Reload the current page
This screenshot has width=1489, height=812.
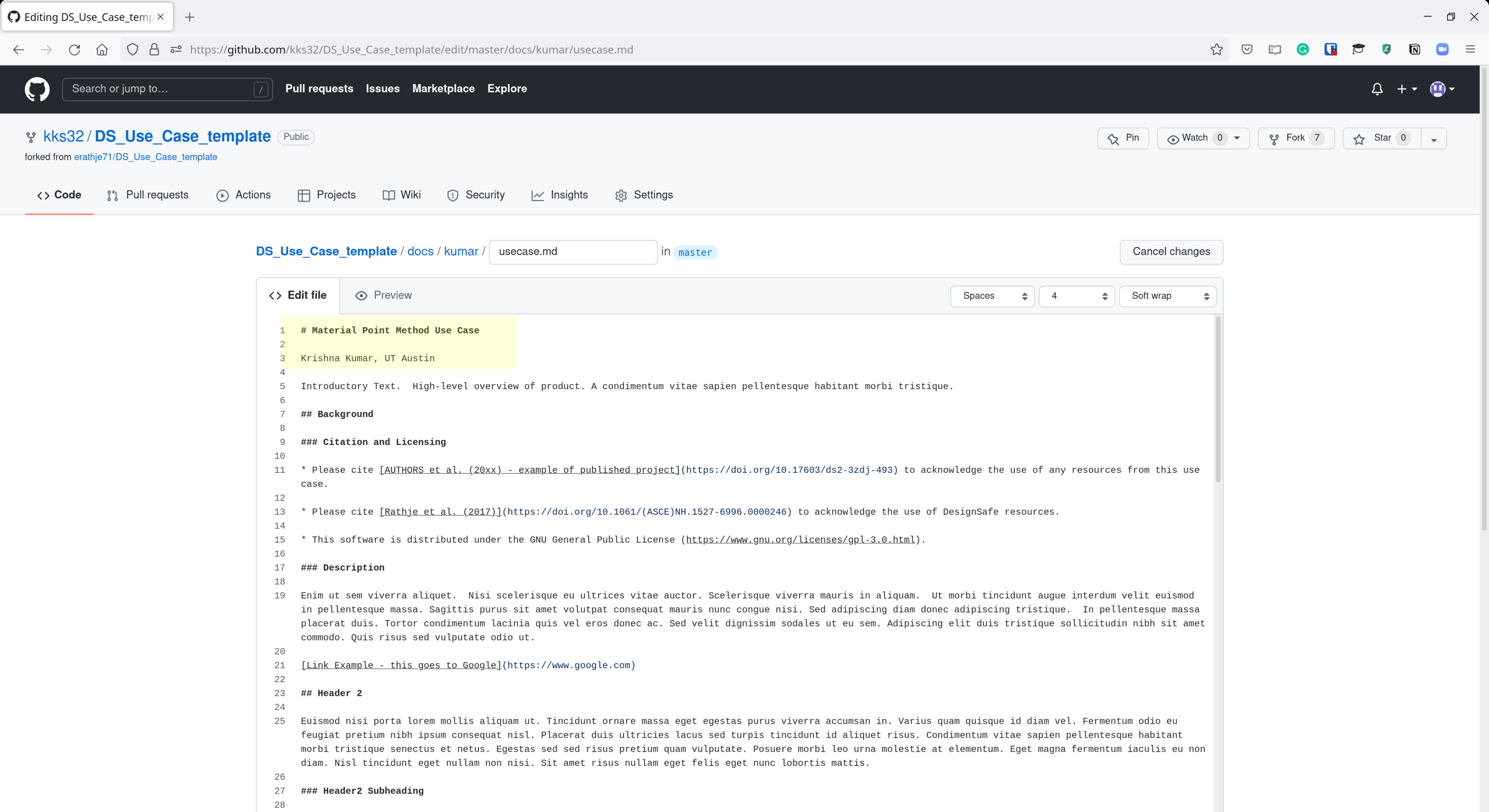pos(74,50)
